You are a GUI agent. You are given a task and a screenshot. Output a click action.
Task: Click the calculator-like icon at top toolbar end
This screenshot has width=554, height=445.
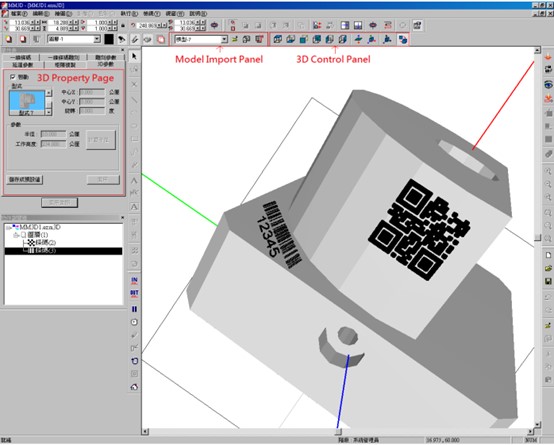click(x=418, y=25)
